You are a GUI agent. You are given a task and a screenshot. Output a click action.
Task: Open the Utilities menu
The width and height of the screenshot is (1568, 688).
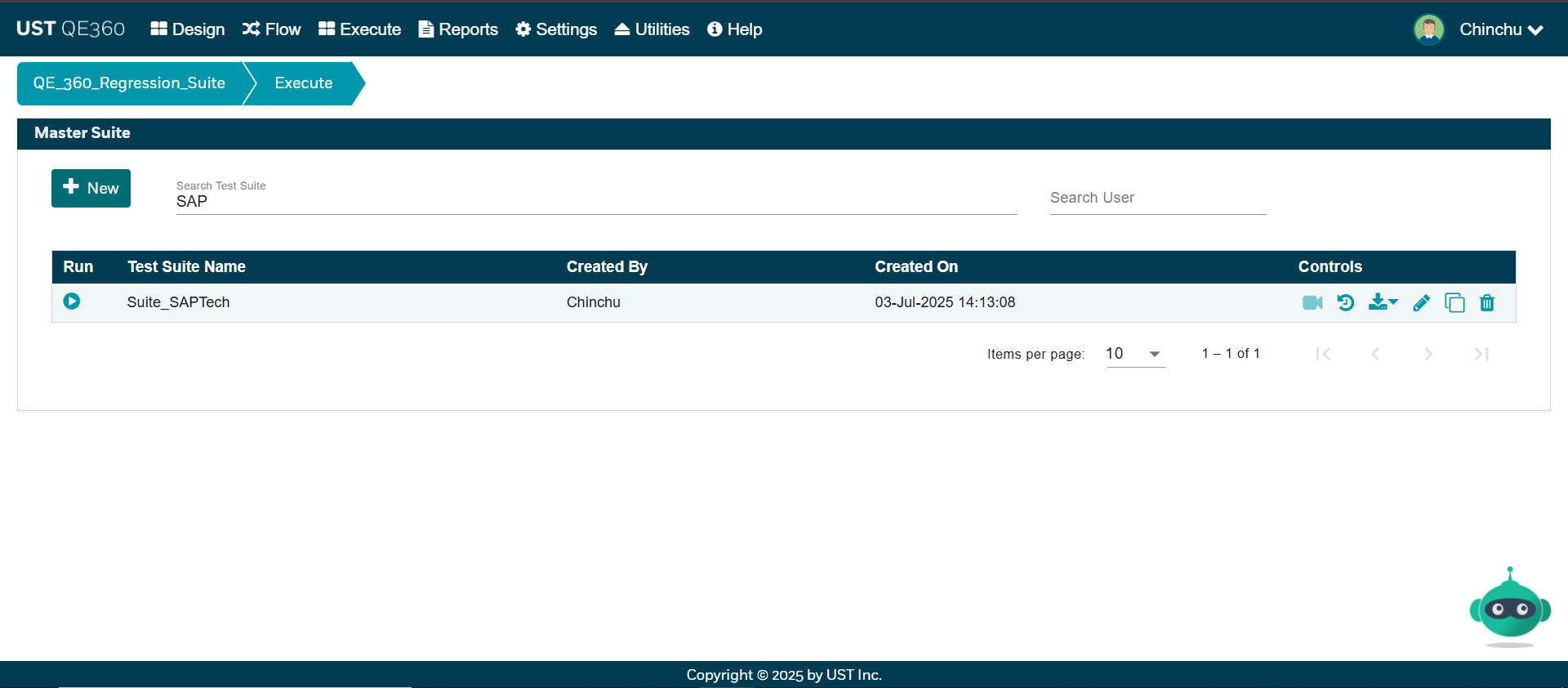click(652, 29)
